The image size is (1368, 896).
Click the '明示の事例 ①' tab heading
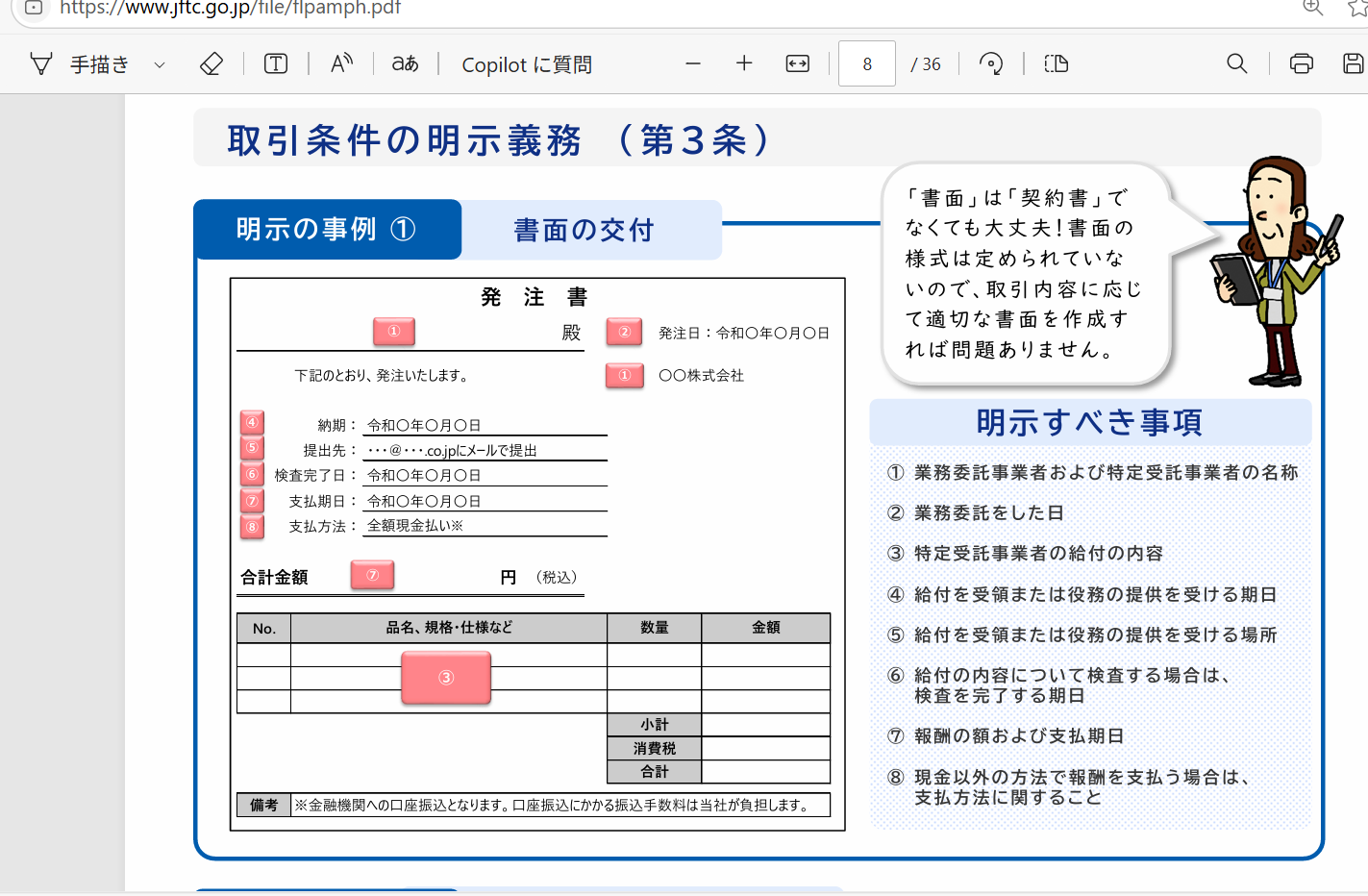pyautogui.click(x=327, y=229)
